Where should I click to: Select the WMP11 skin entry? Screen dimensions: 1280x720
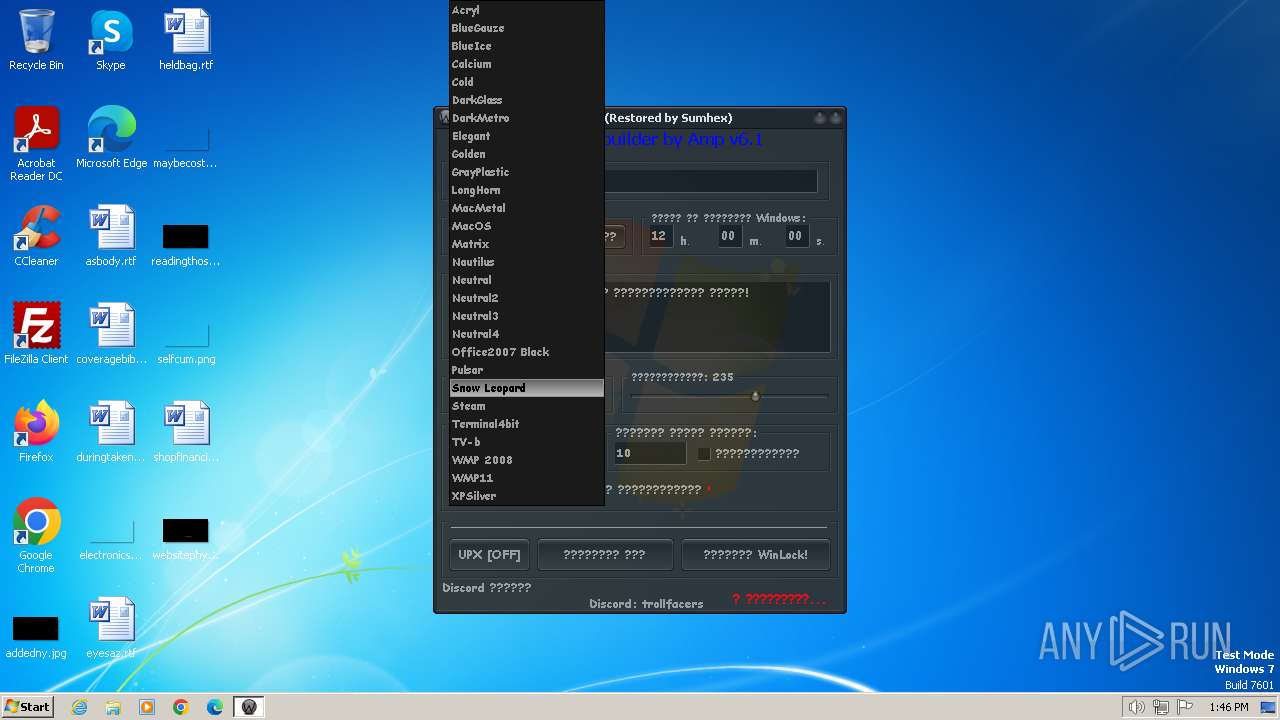point(527,478)
